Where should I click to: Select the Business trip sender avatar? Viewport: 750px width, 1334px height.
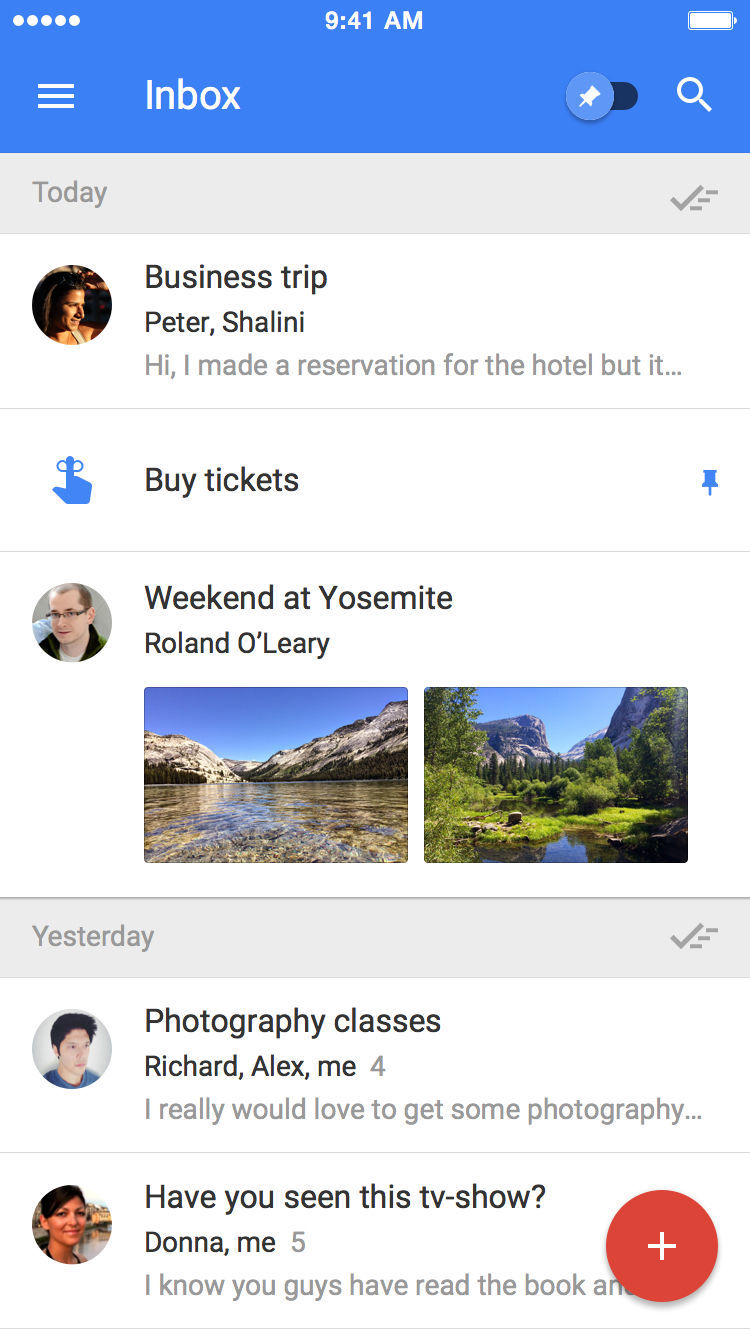[x=72, y=305]
